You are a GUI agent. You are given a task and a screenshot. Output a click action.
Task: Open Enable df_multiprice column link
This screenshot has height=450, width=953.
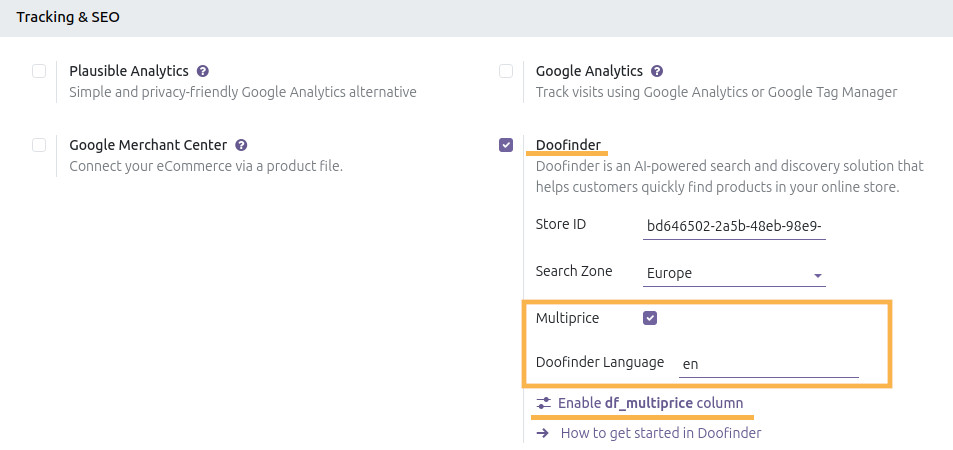pyautogui.click(x=650, y=403)
